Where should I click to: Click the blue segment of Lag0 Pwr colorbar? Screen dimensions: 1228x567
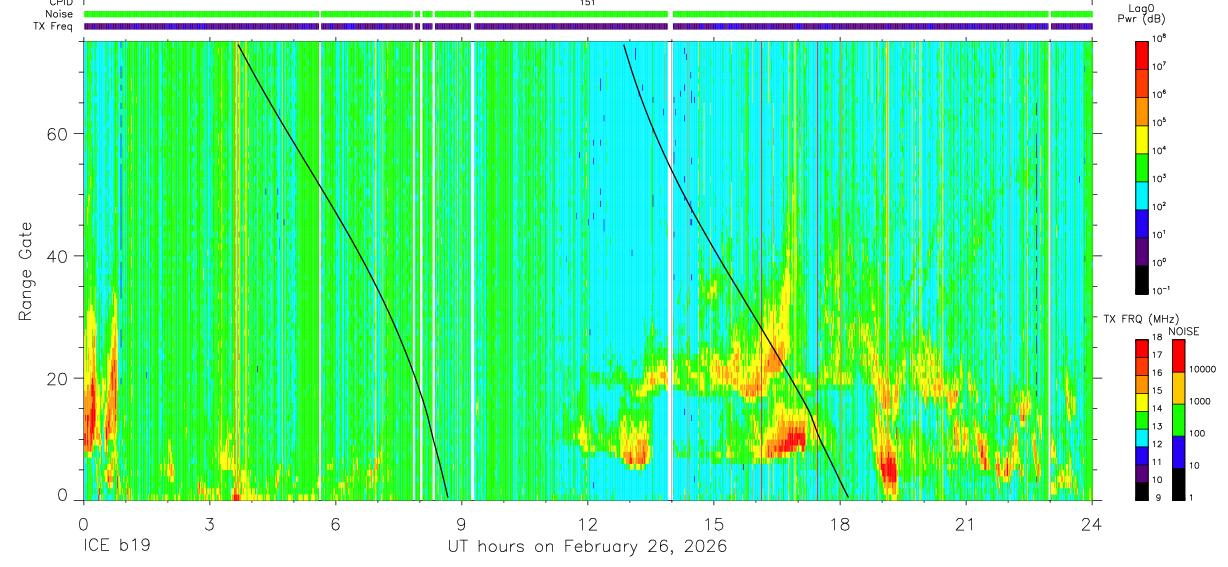pyautogui.click(x=1142, y=221)
